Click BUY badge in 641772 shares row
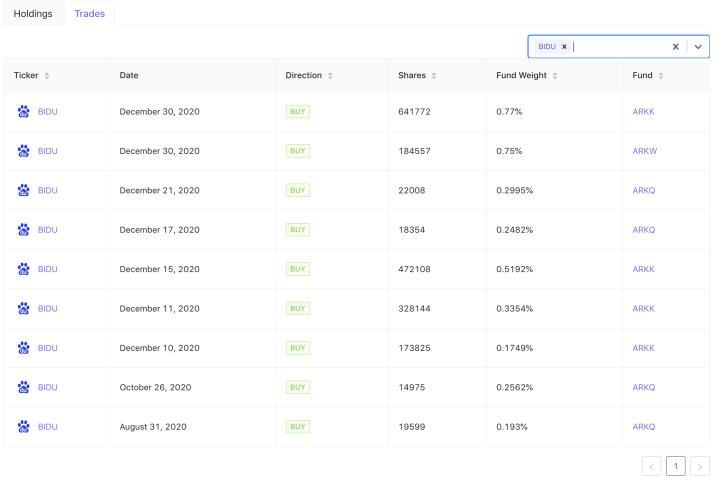 pyautogui.click(x=298, y=112)
